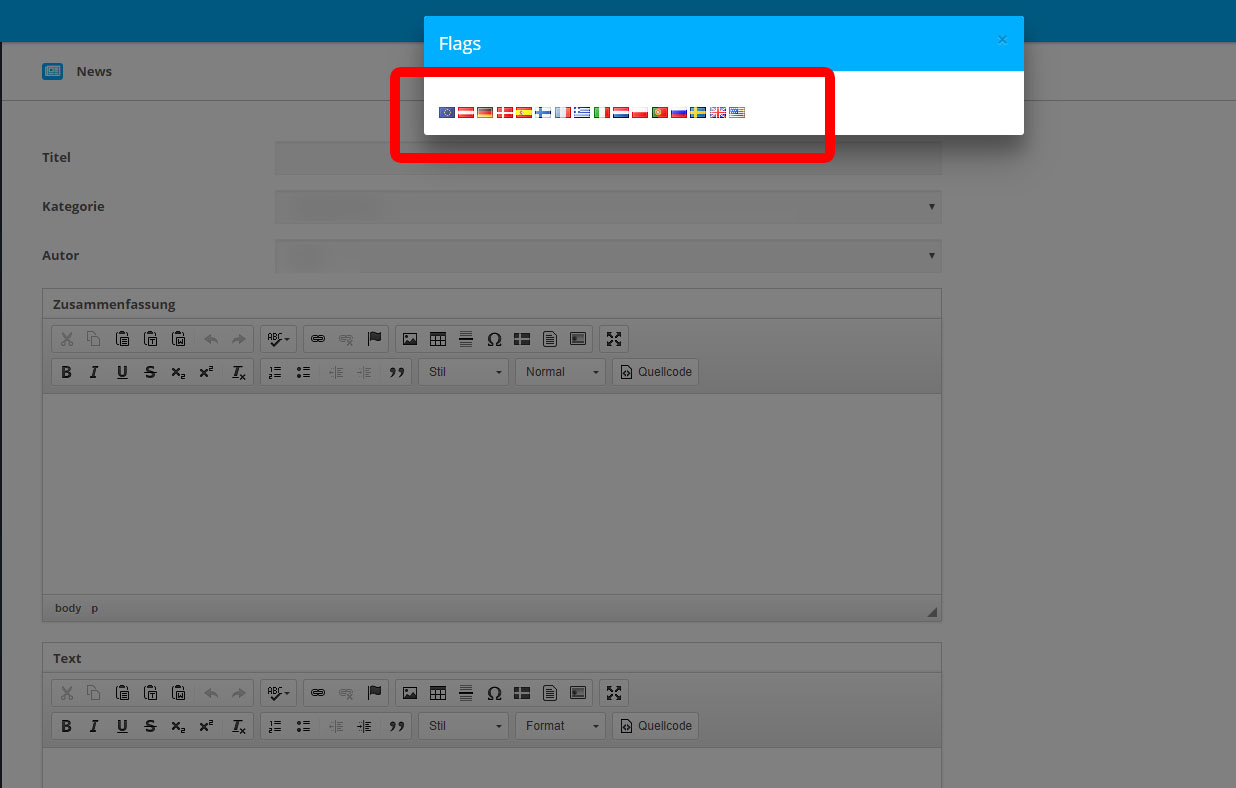Open spellcheck dropdown in Zusammenfassung toolbar
Screen dimensions: 1236x788
pos(278,339)
